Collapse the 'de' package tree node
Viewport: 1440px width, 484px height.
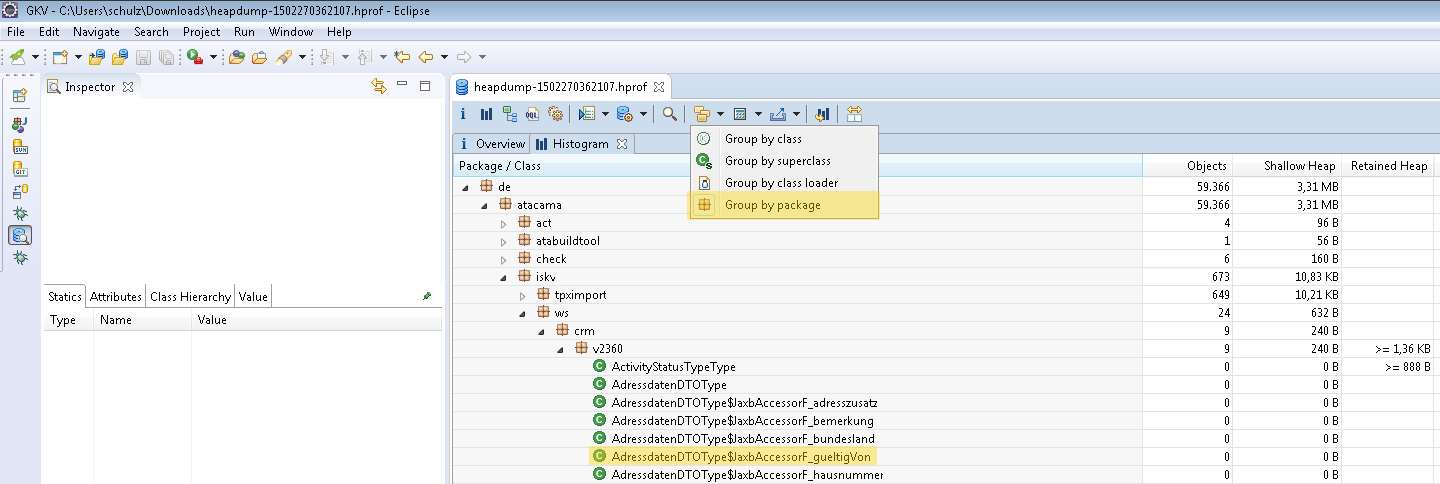coord(467,187)
